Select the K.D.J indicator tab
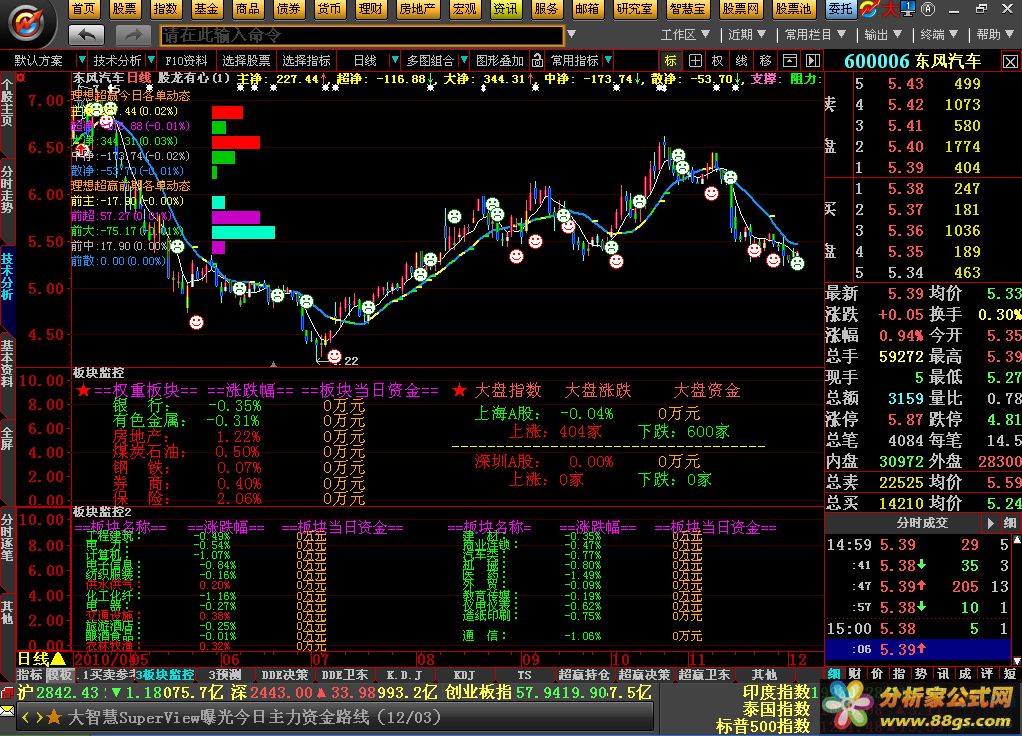 pos(404,675)
